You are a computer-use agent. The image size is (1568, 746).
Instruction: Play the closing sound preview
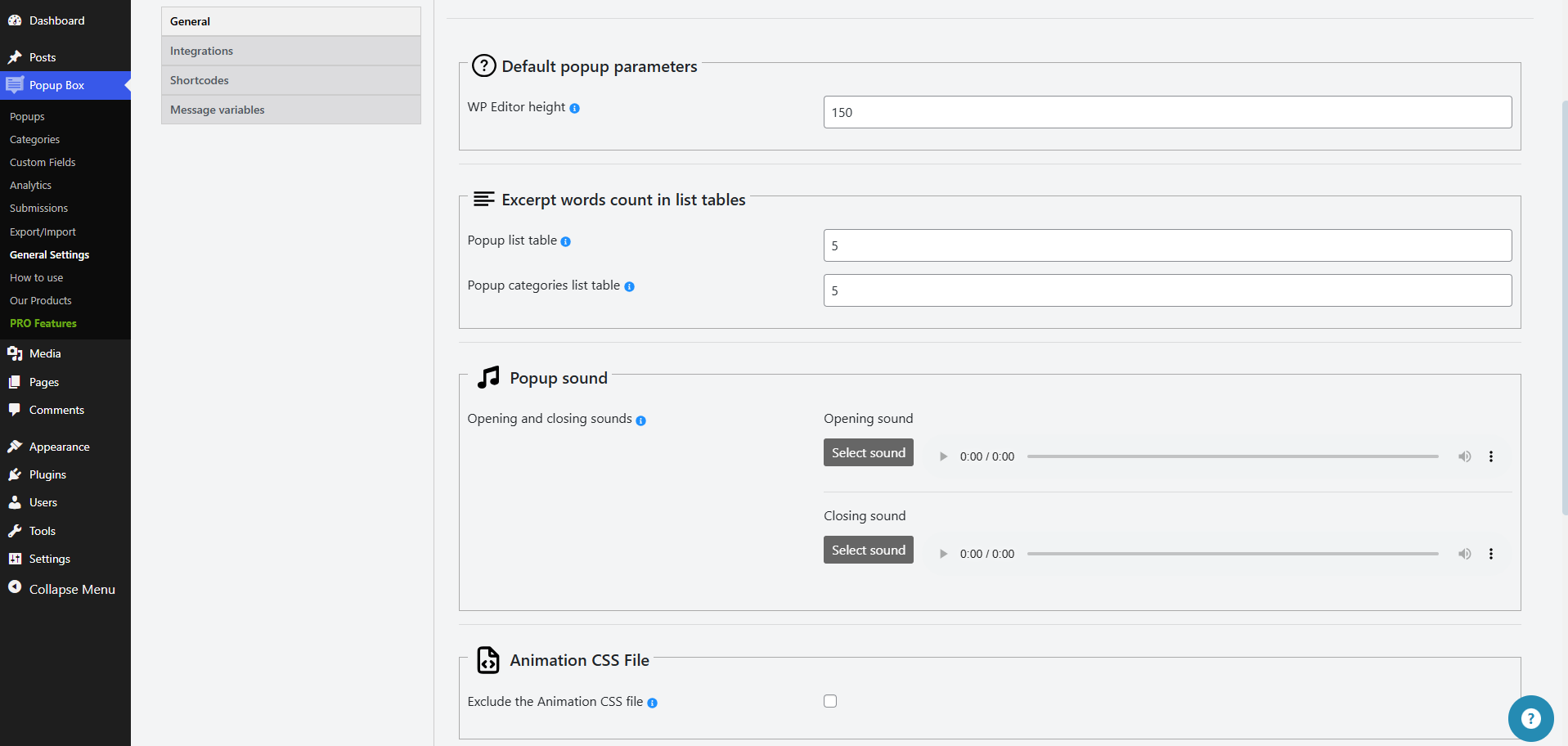tap(943, 554)
